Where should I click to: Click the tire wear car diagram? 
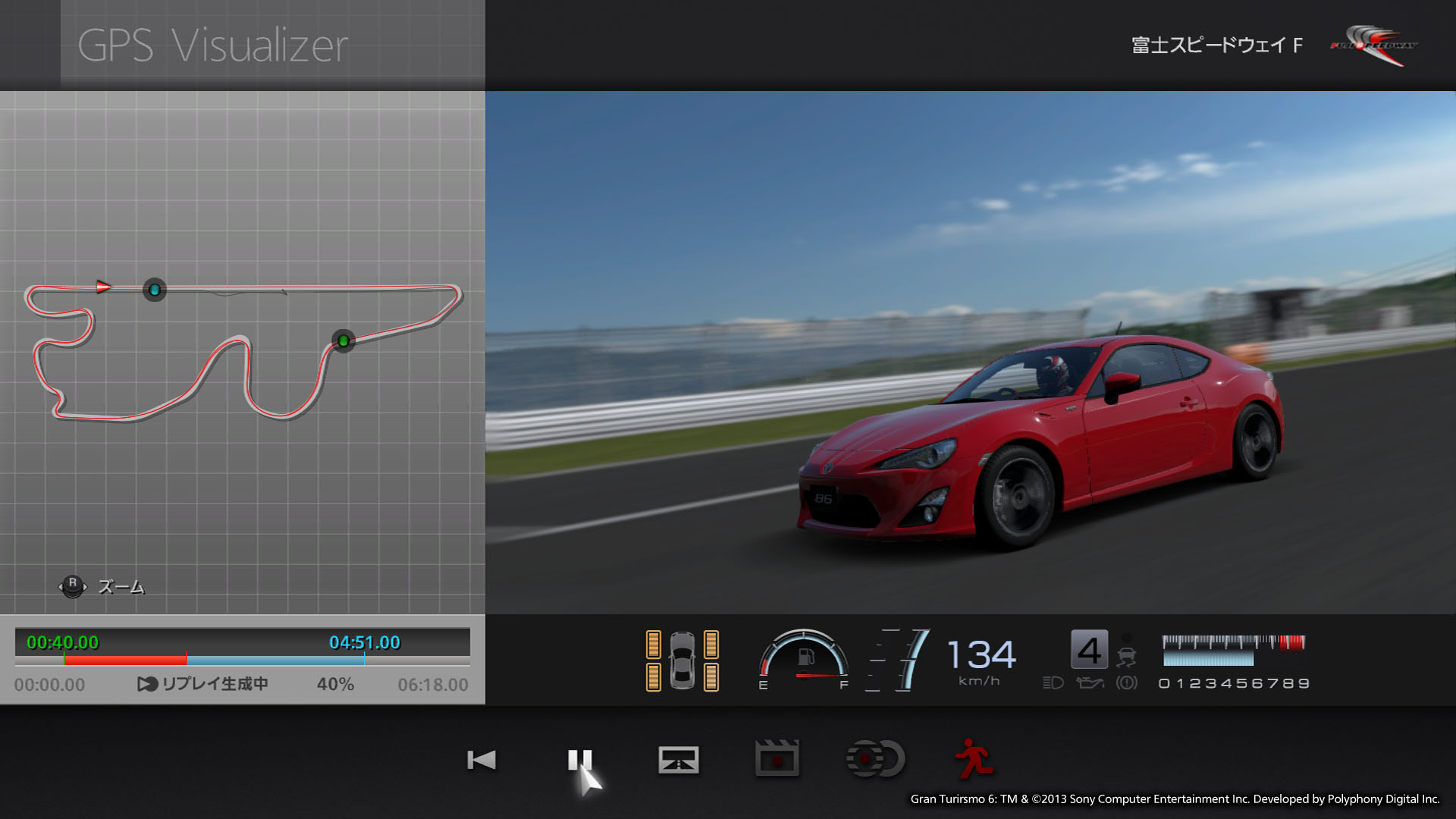(x=682, y=661)
